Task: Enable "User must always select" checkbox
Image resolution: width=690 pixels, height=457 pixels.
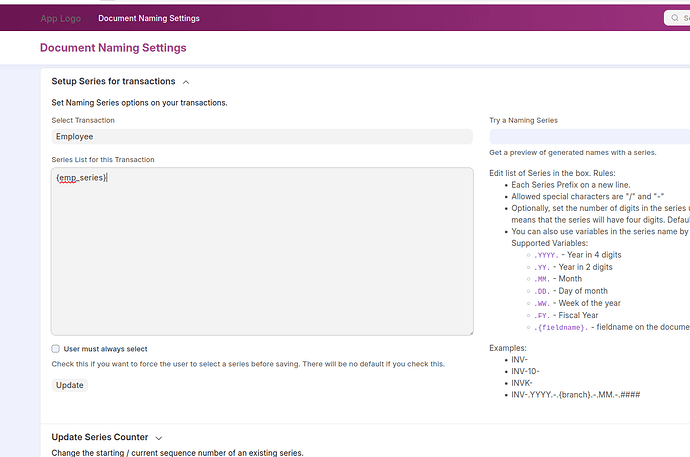Action: pyautogui.click(x=56, y=349)
